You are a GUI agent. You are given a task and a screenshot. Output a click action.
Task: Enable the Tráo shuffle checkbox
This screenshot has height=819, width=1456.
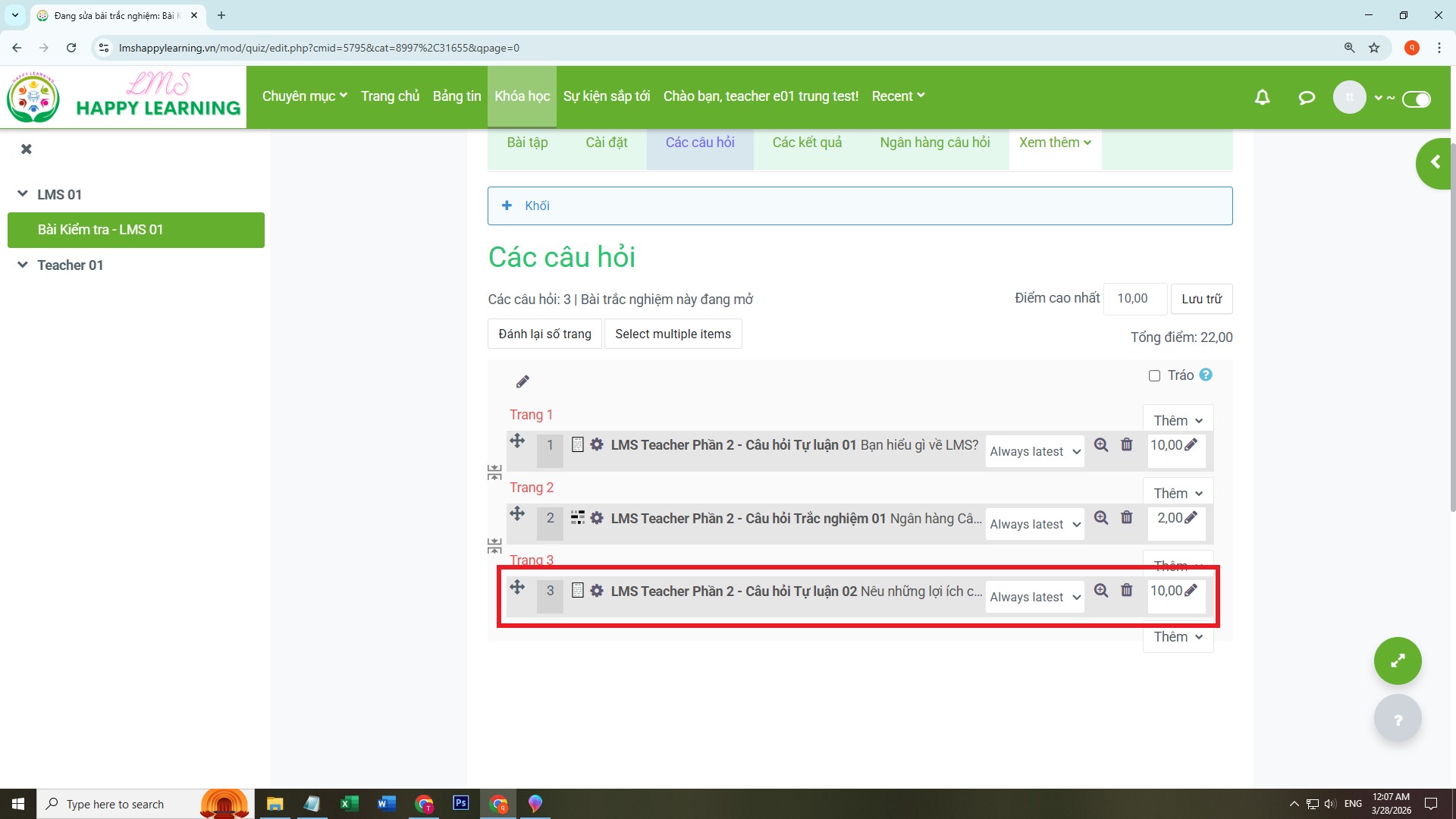pos(1154,376)
